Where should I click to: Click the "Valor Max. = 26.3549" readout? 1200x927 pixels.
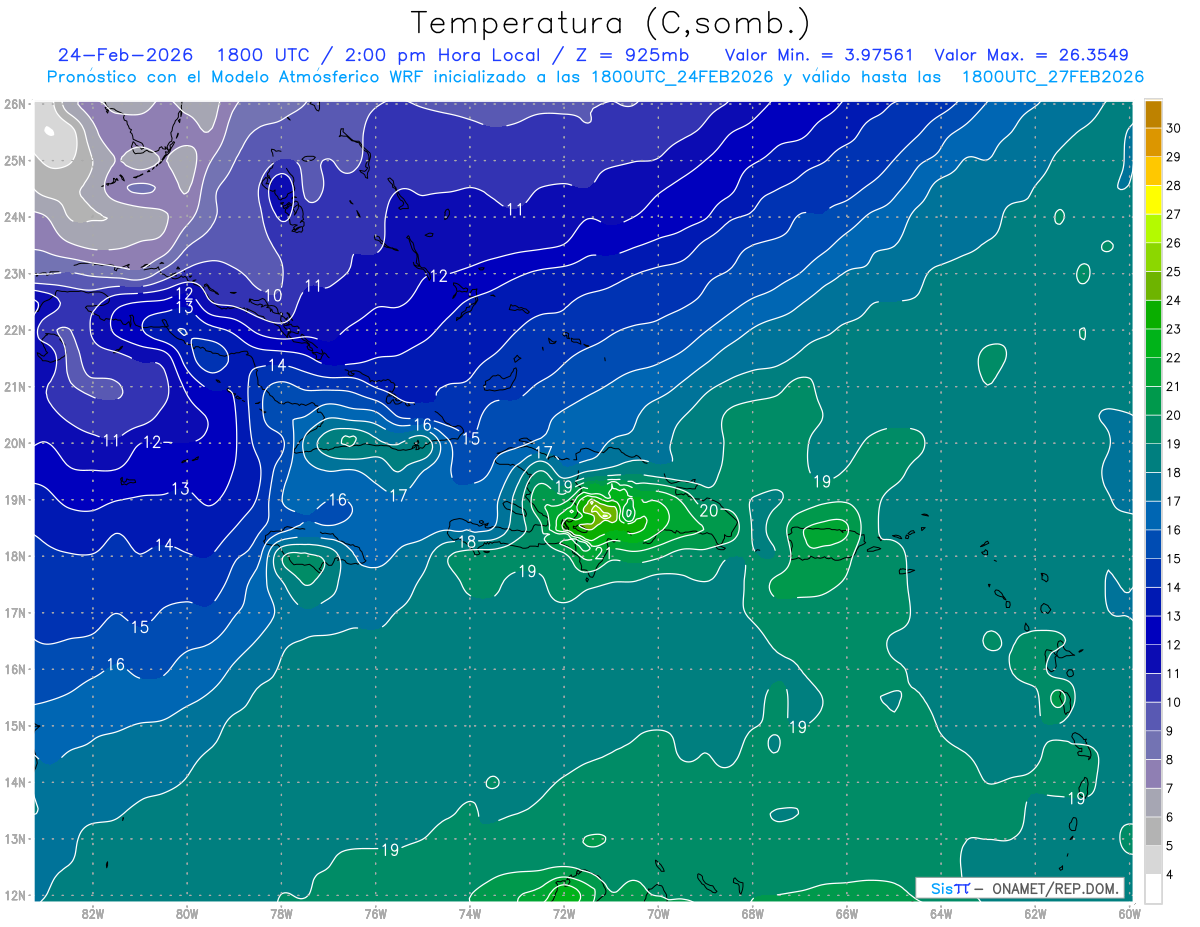coord(1034,55)
